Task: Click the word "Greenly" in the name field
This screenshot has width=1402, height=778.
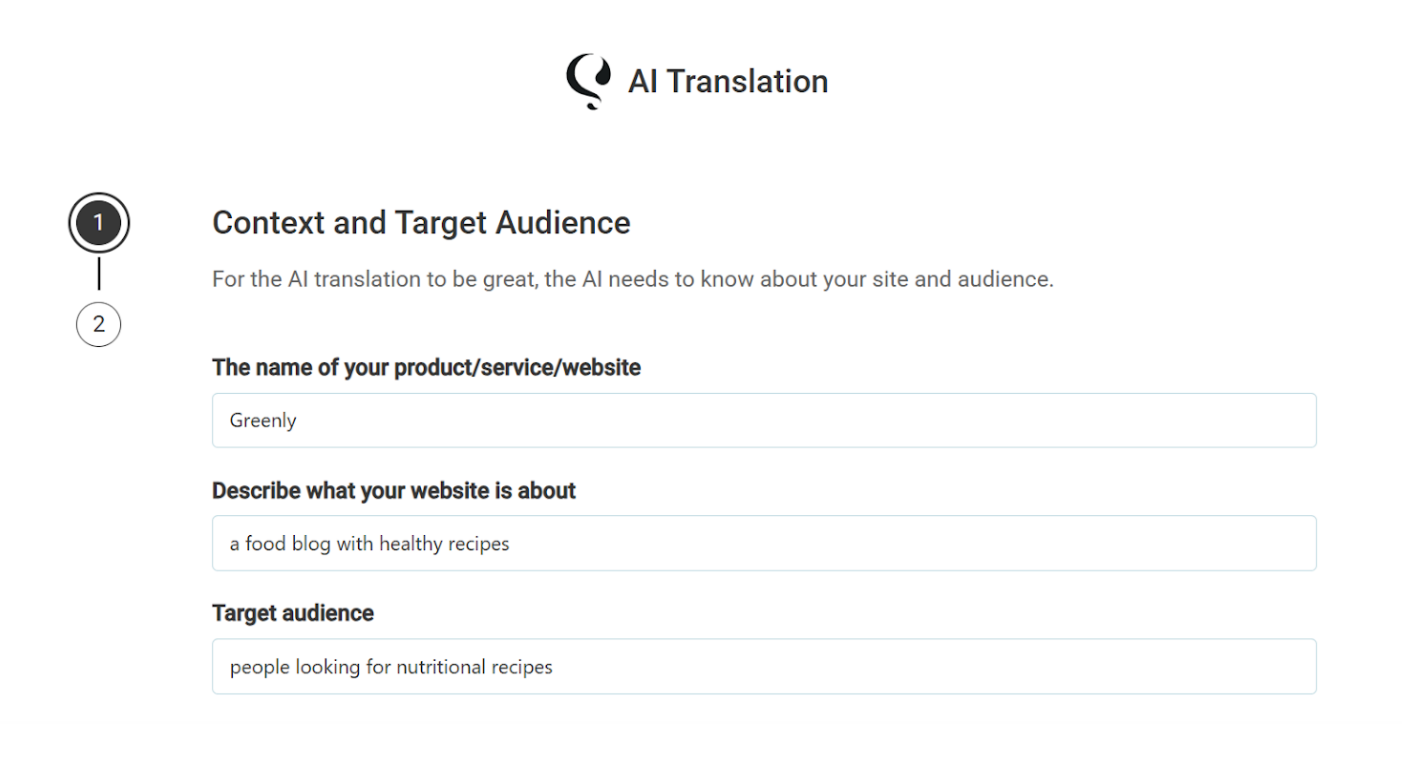Action: [263, 420]
